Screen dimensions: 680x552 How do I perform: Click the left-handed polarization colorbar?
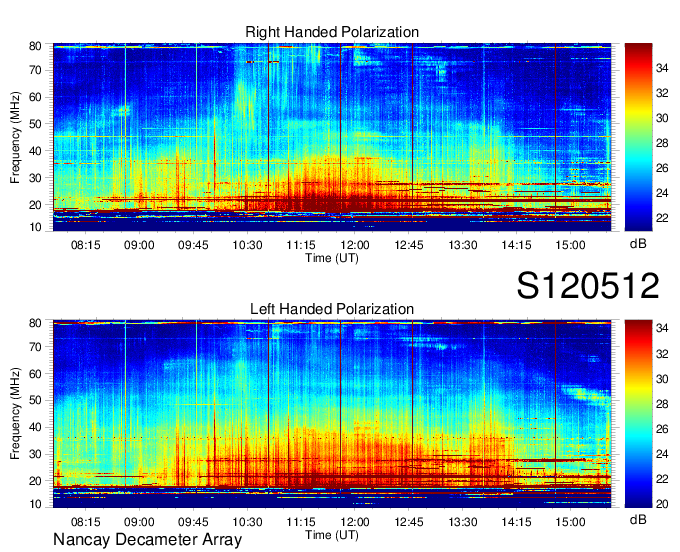coord(638,414)
